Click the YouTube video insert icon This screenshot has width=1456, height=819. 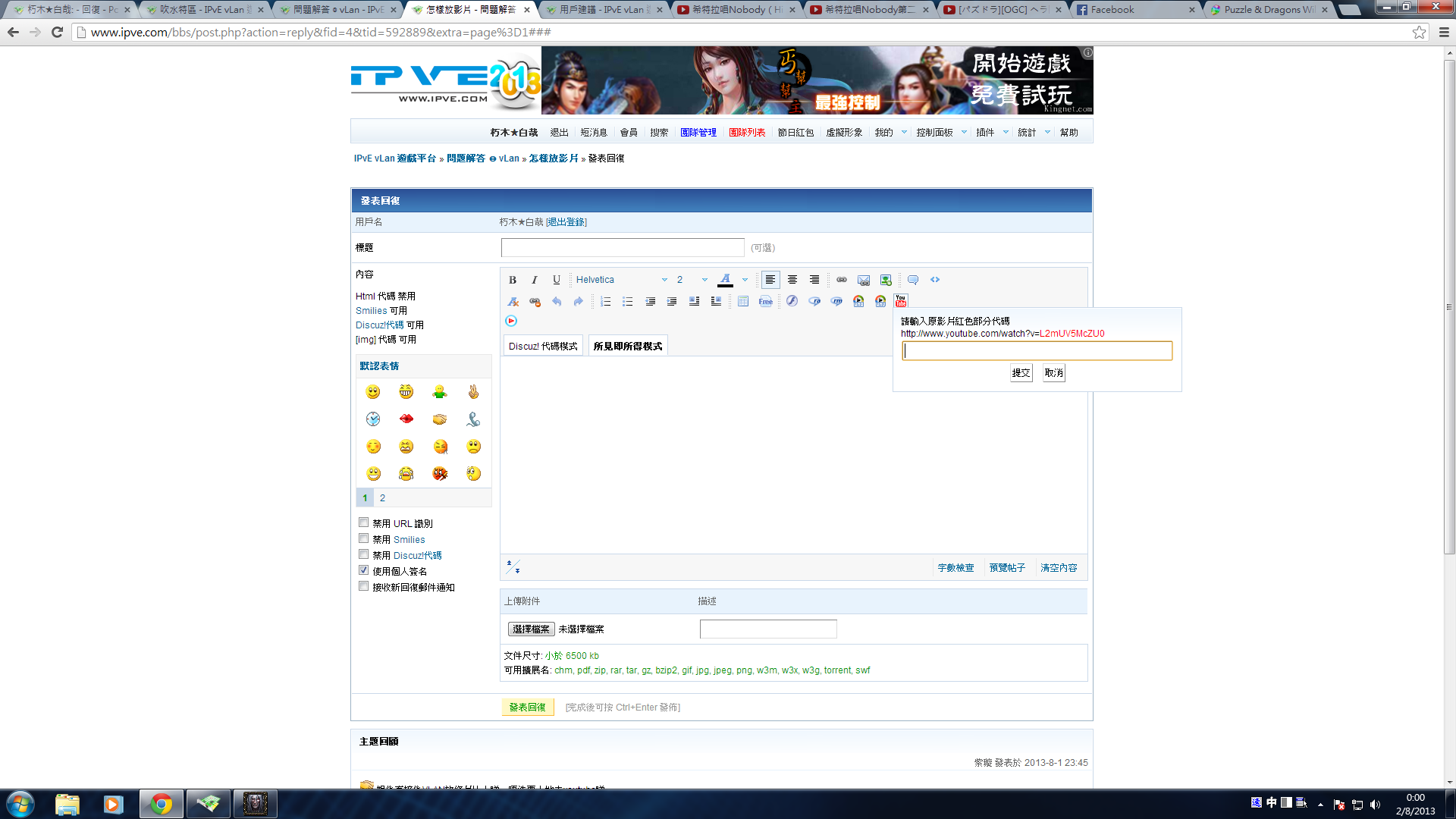point(901,301)
